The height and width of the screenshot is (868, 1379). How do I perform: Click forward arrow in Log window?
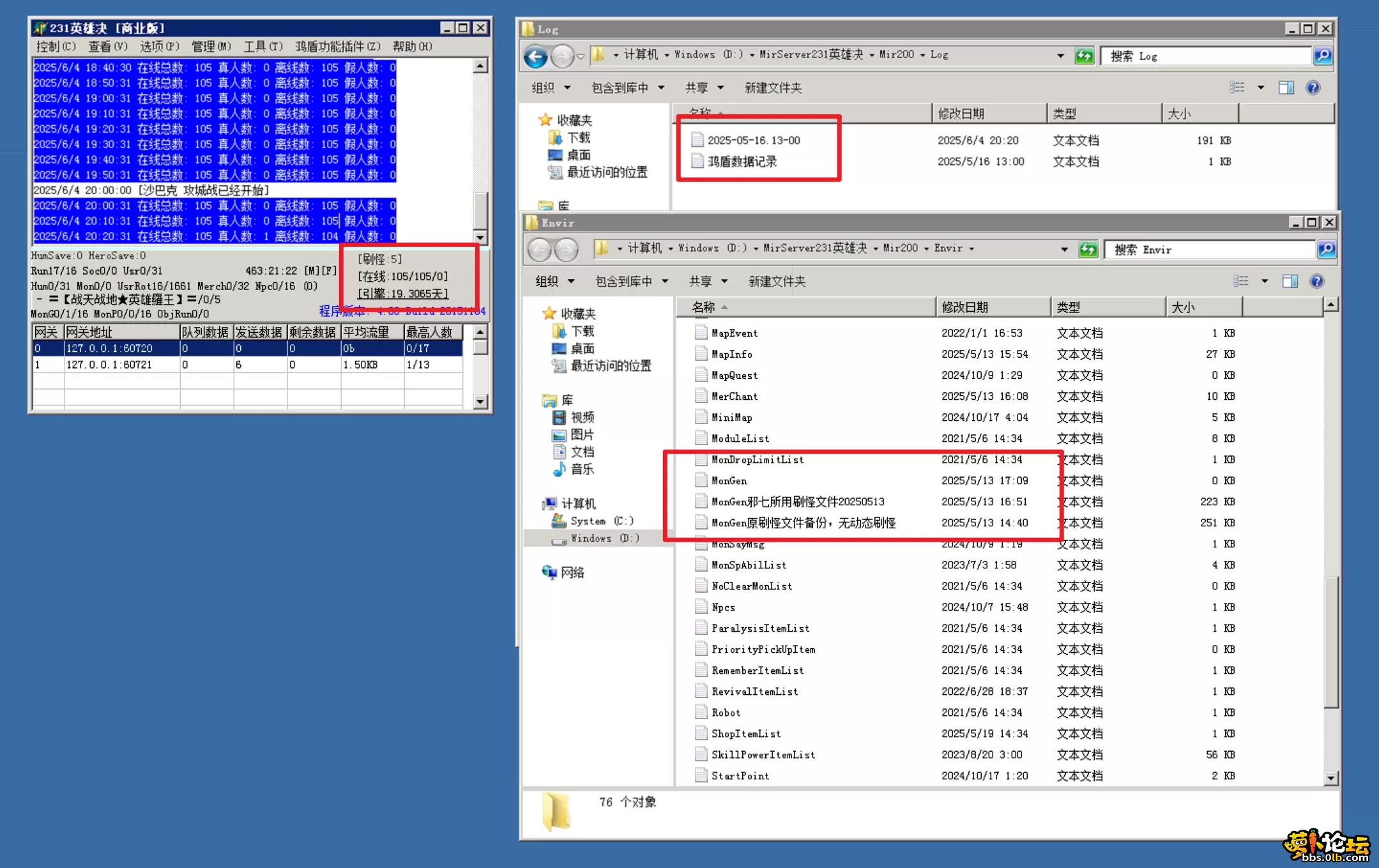[562, 56]
